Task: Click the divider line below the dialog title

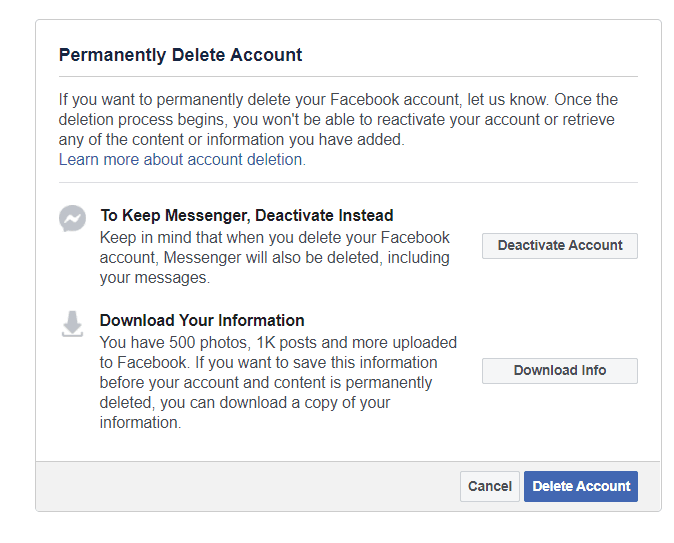Action: click(x=348, y=77)
